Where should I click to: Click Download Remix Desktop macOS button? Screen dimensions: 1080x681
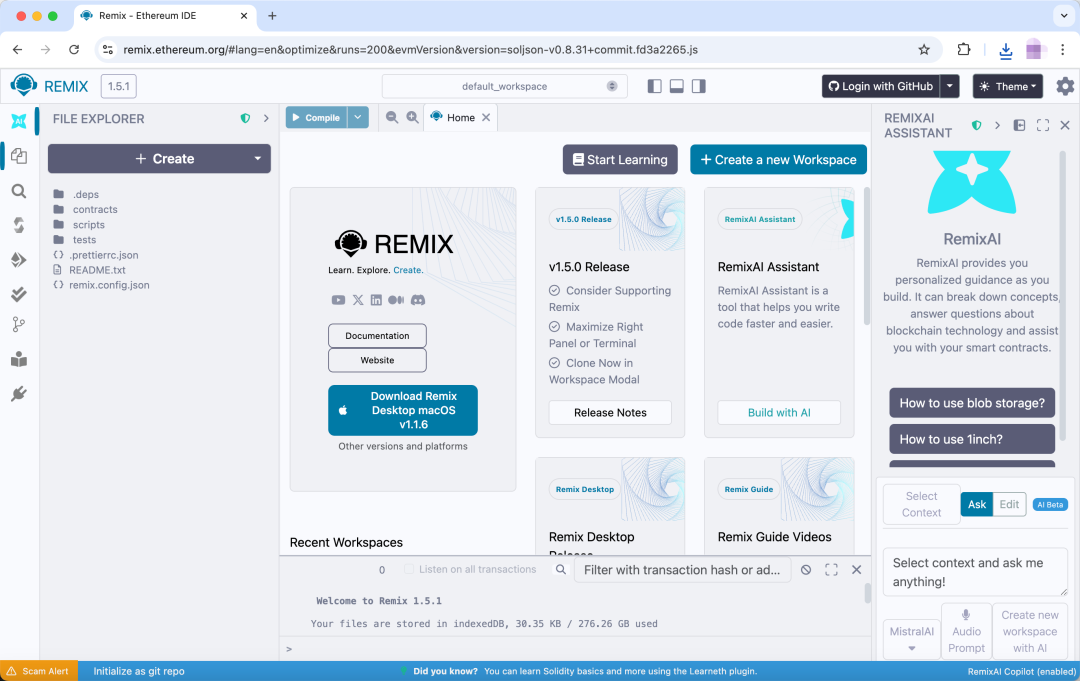point(403,410)
